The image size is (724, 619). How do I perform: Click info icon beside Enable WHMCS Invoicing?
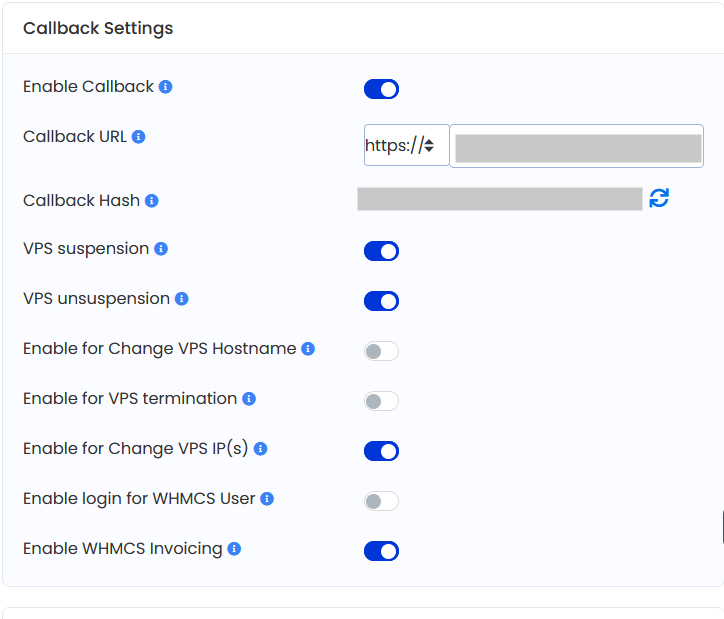[234, 549]
